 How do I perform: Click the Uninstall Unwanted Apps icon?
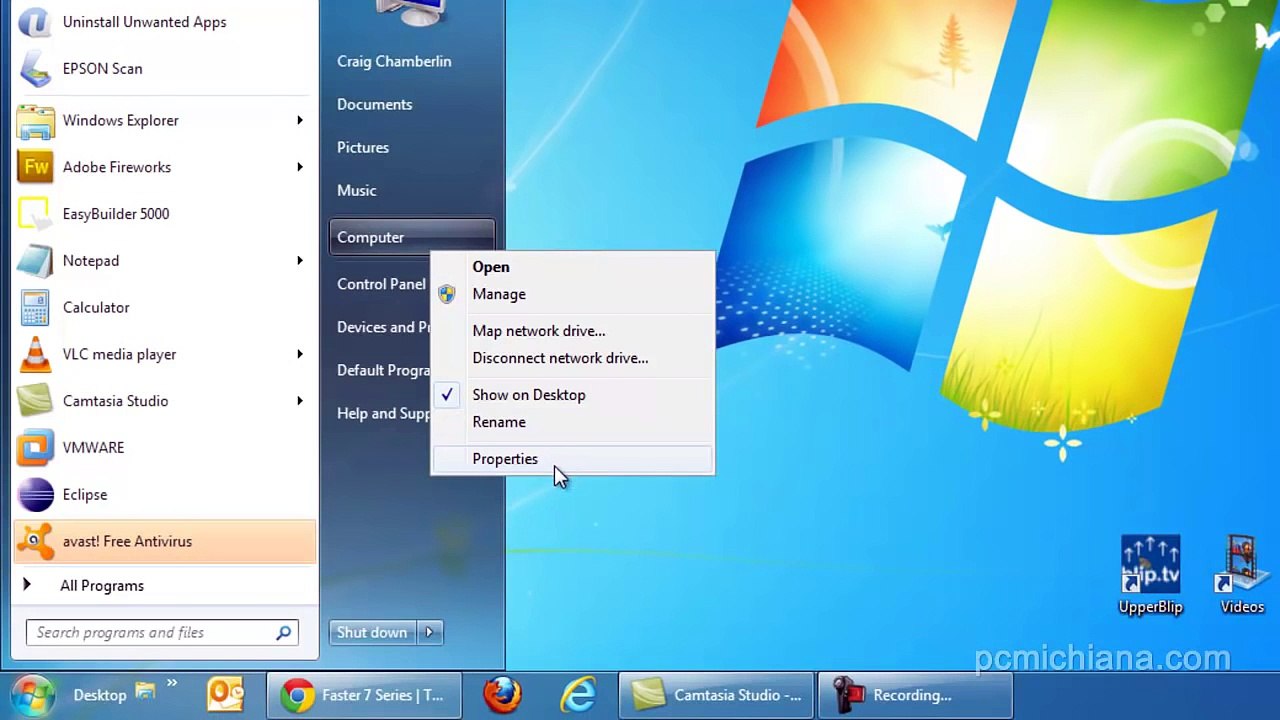[x=35, y=21]
